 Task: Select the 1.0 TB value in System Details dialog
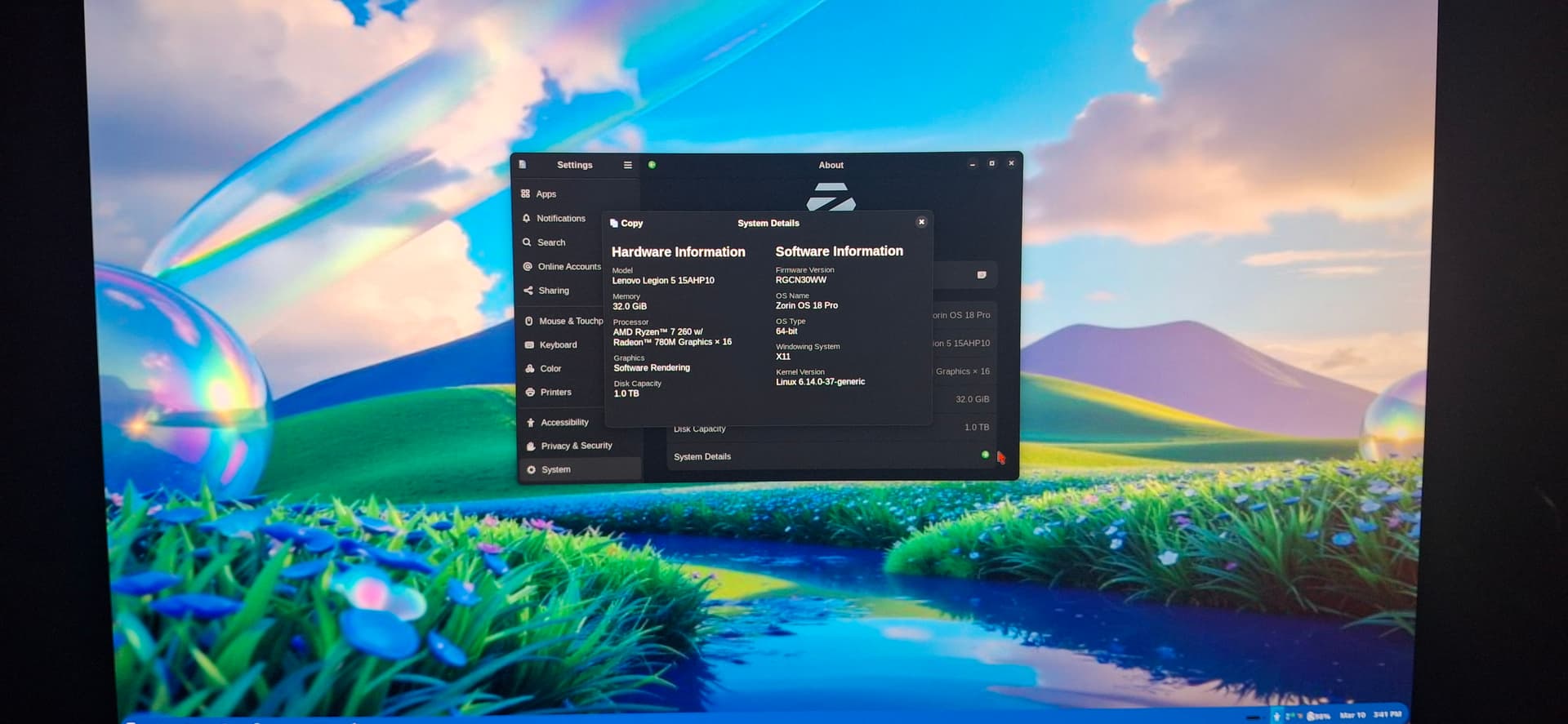pos(626,393)
